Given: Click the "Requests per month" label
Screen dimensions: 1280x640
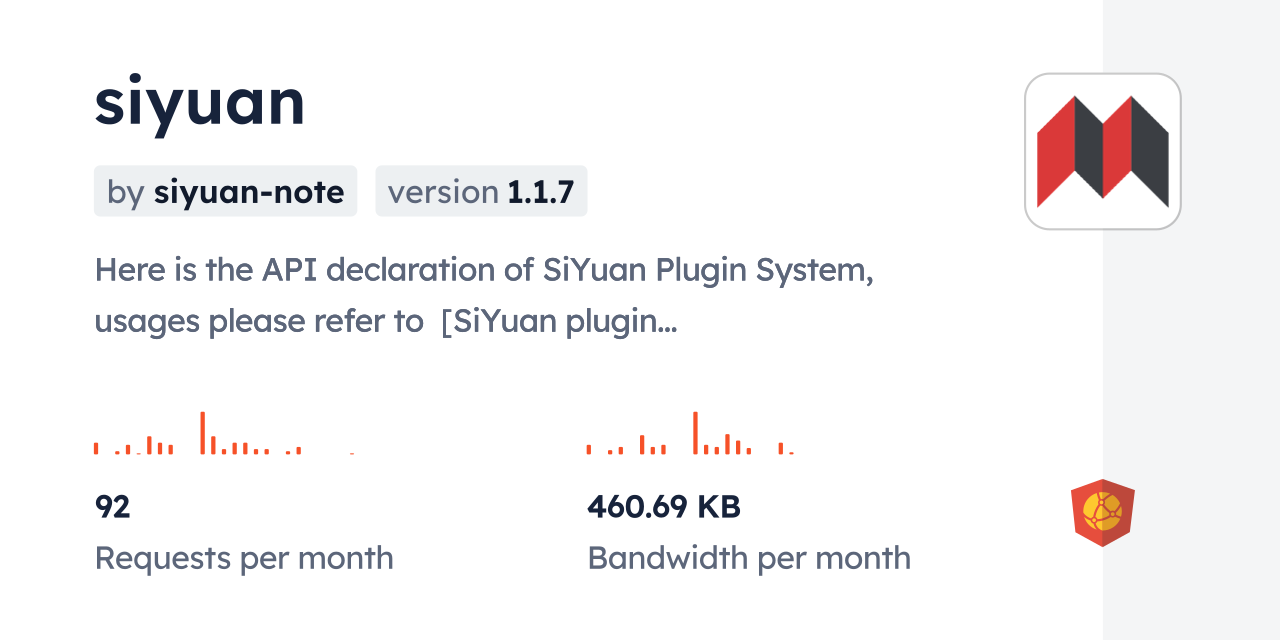Looking at the screenshot, I should click(244, 558).
